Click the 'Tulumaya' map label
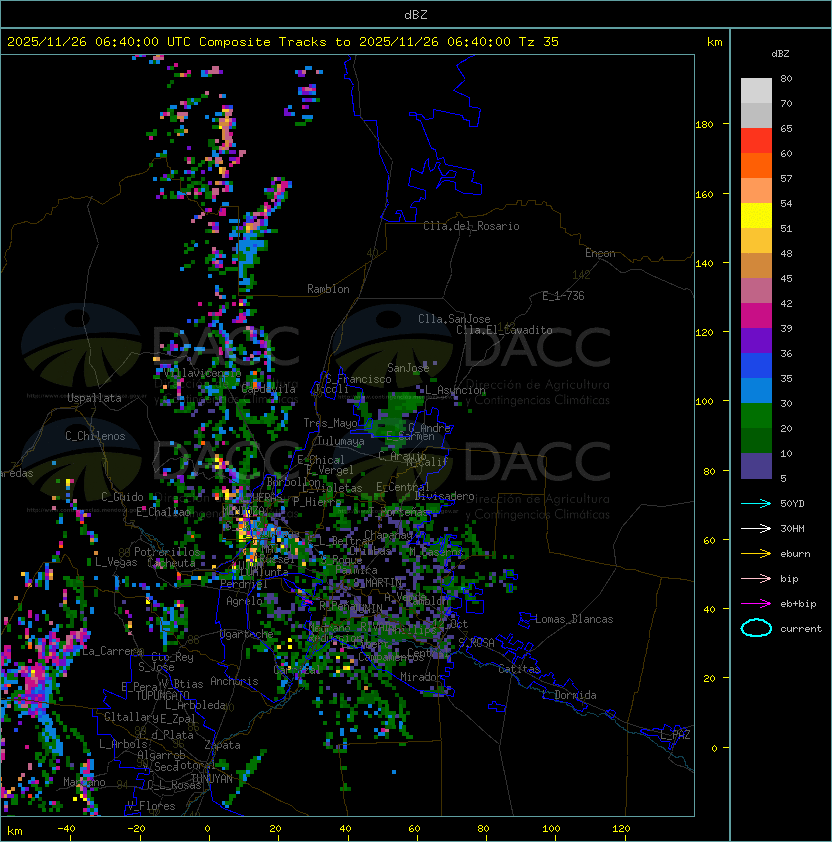832x842 pixels. pos(341,441)
